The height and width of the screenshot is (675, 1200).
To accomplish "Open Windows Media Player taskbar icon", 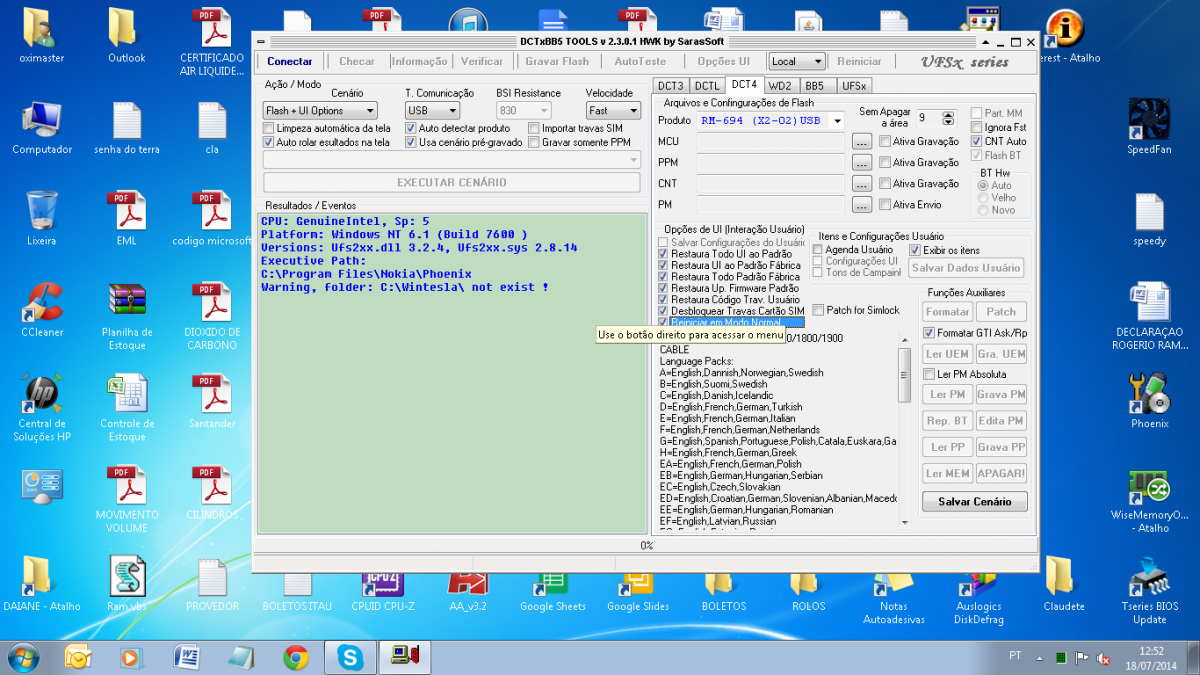I will tap(131, 657).
